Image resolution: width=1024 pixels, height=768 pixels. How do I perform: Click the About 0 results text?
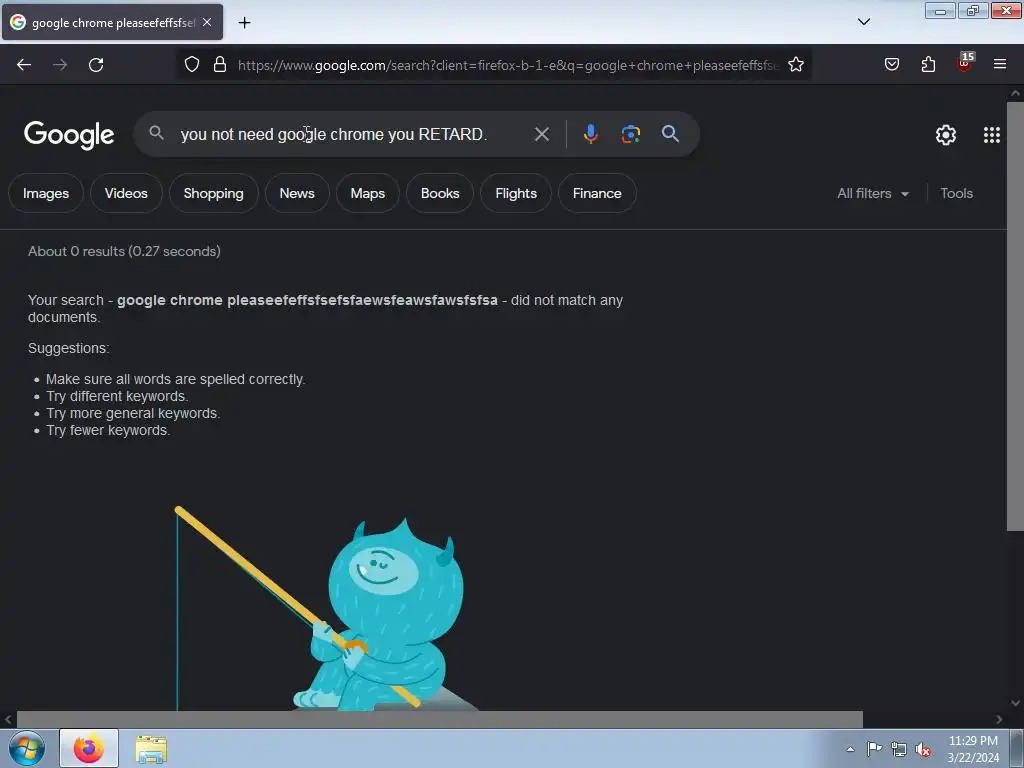tap(124, 251)
